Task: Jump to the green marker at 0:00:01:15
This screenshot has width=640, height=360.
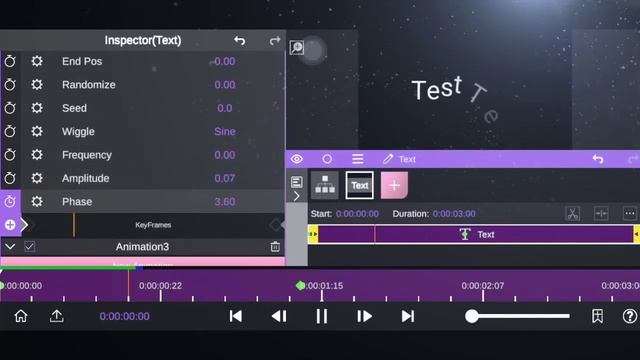Action: (300, 285)
